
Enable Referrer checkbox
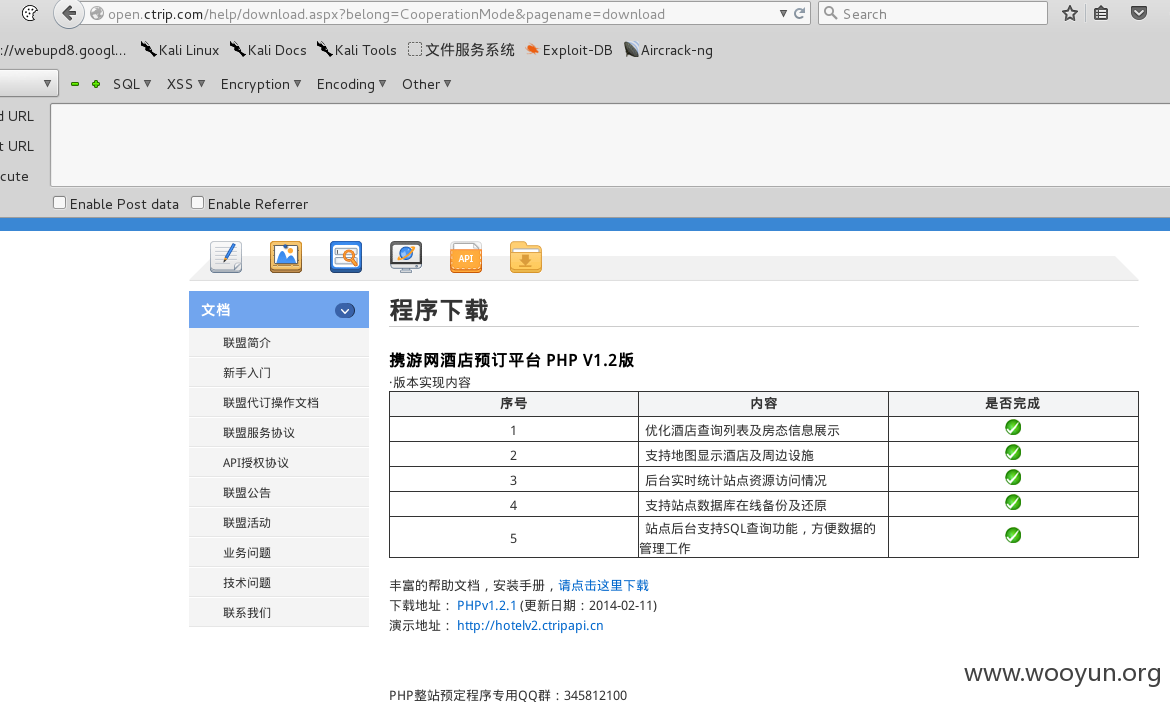tap(198, 203)
